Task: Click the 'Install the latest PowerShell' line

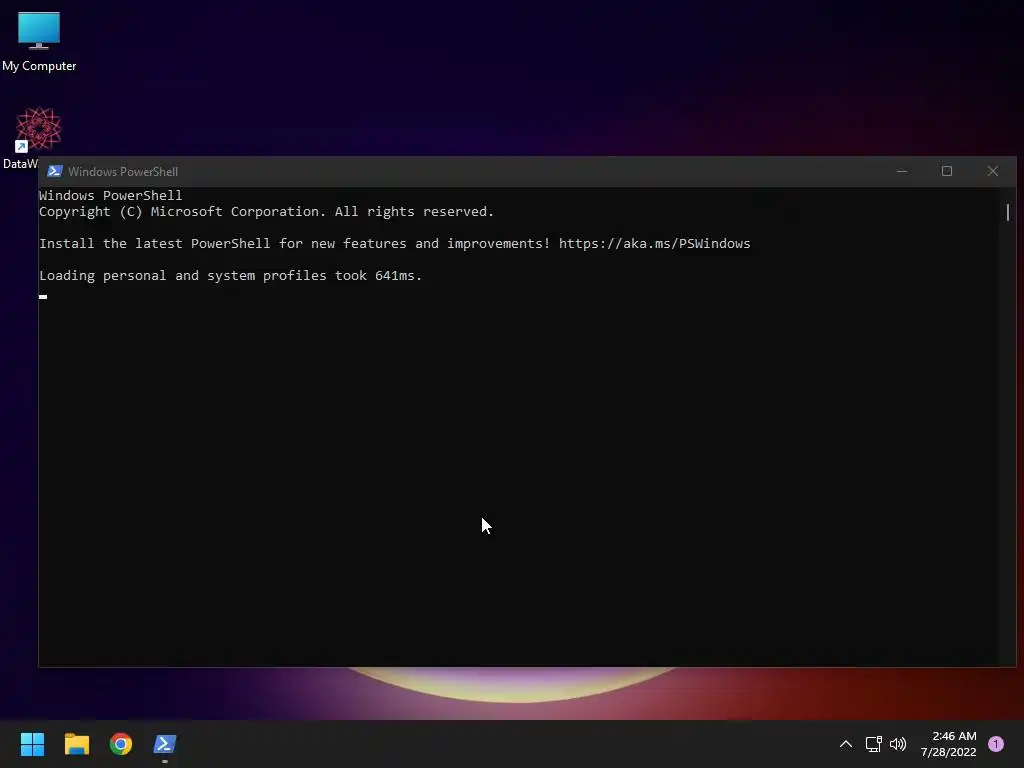Action: pos(394,244)
